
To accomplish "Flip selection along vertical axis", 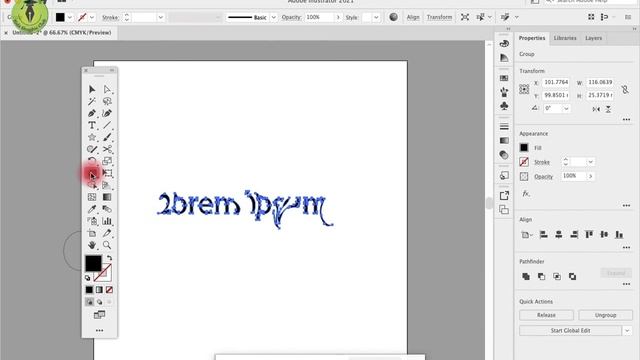I will coord(608,109).
